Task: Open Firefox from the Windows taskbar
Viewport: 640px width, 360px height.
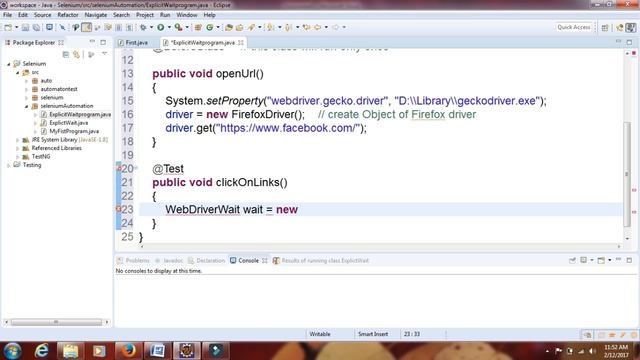Action: [129, 351]
